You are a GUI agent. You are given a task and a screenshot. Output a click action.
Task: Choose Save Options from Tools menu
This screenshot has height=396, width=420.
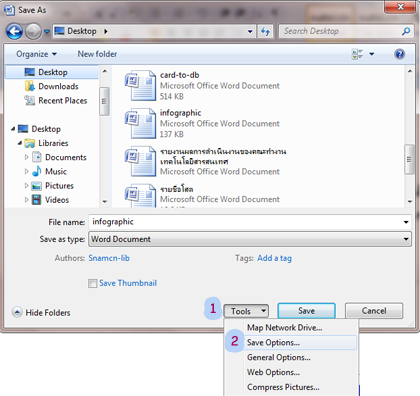[x=291, y=342]
